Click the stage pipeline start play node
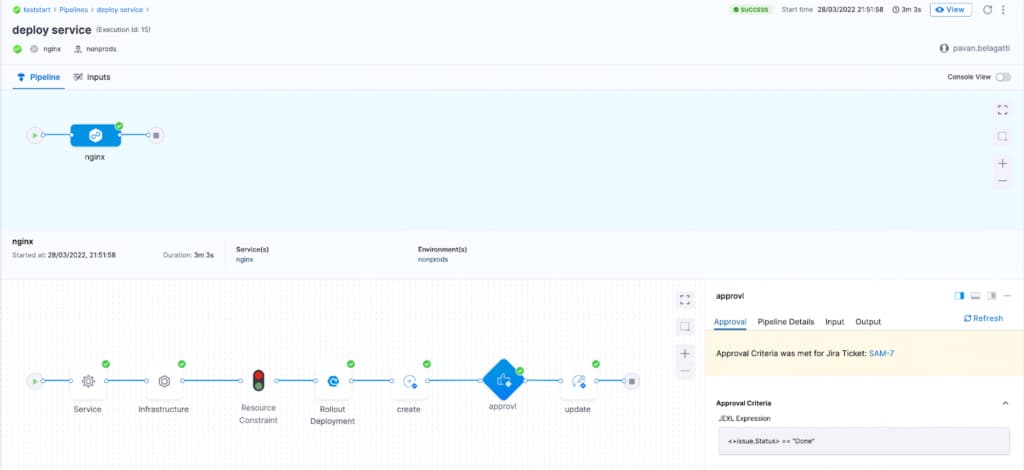This screenshot has height=470, width=1024. point(35,135)
